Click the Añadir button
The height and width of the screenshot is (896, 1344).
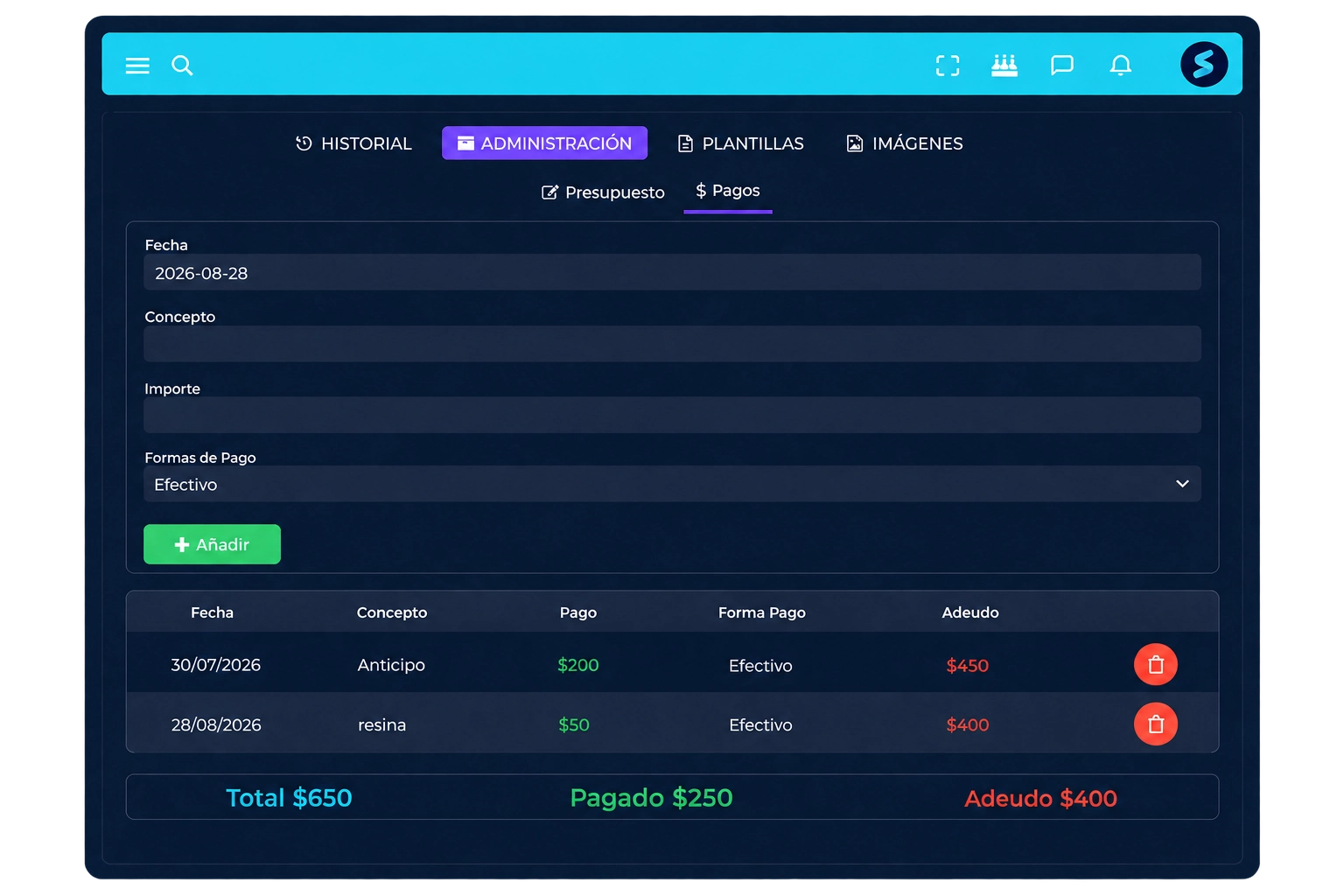(212, 544)
